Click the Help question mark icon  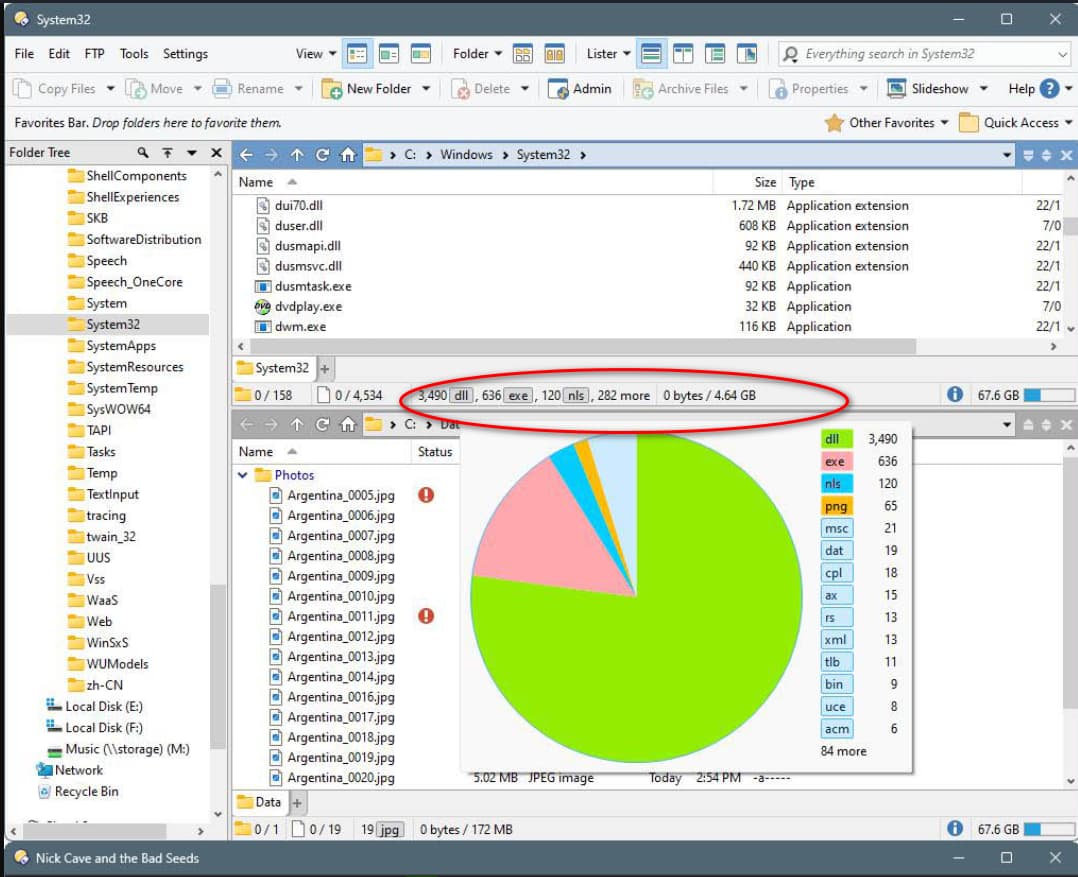(x=1048, y=89)
